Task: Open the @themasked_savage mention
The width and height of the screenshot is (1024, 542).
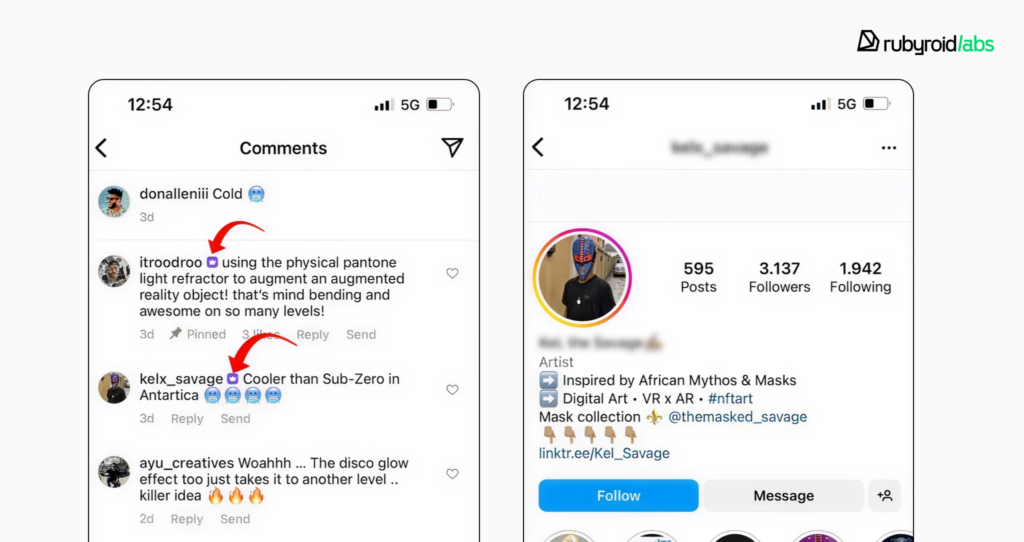Action: (x=737, y=417)
